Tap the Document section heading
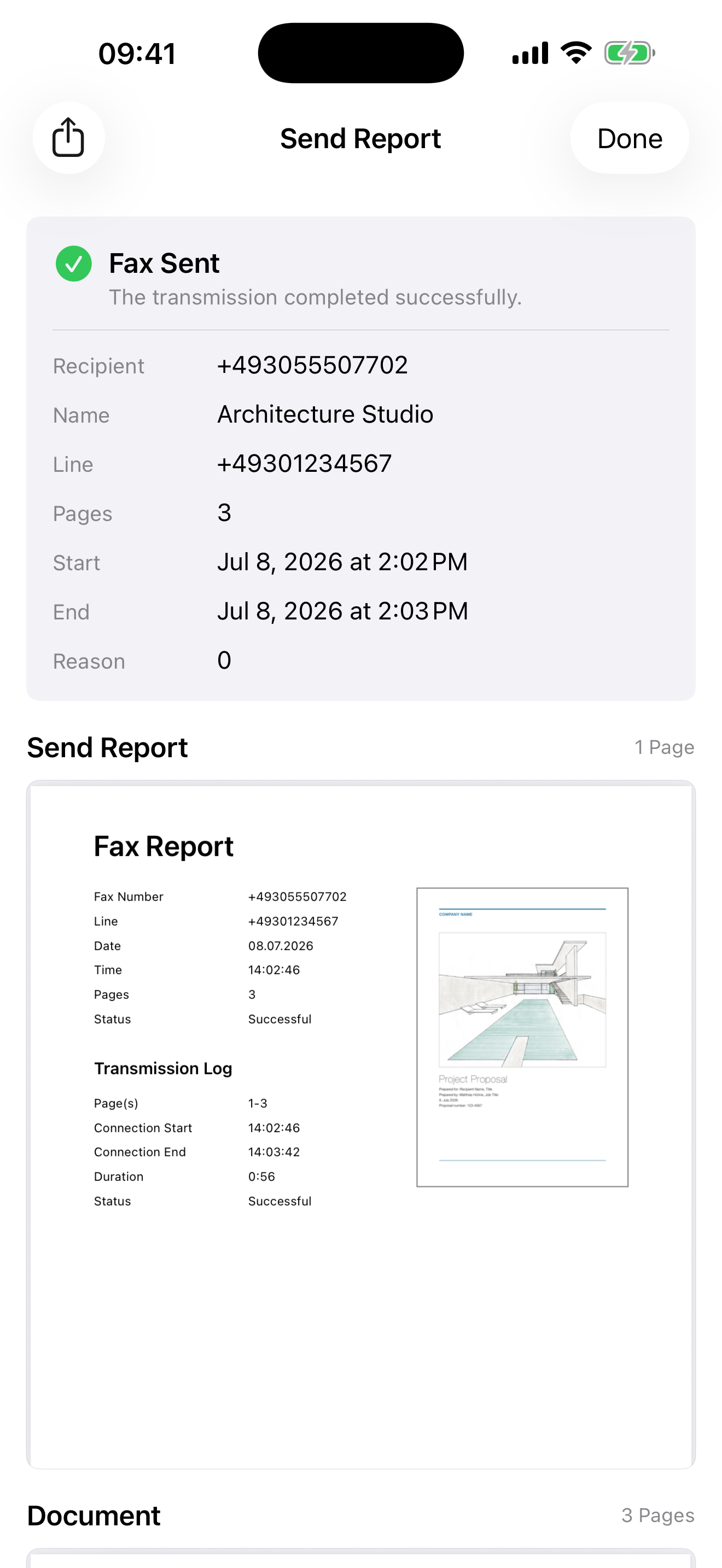The height and width of the screenshot is (1568, 722). coord(94,1516)
